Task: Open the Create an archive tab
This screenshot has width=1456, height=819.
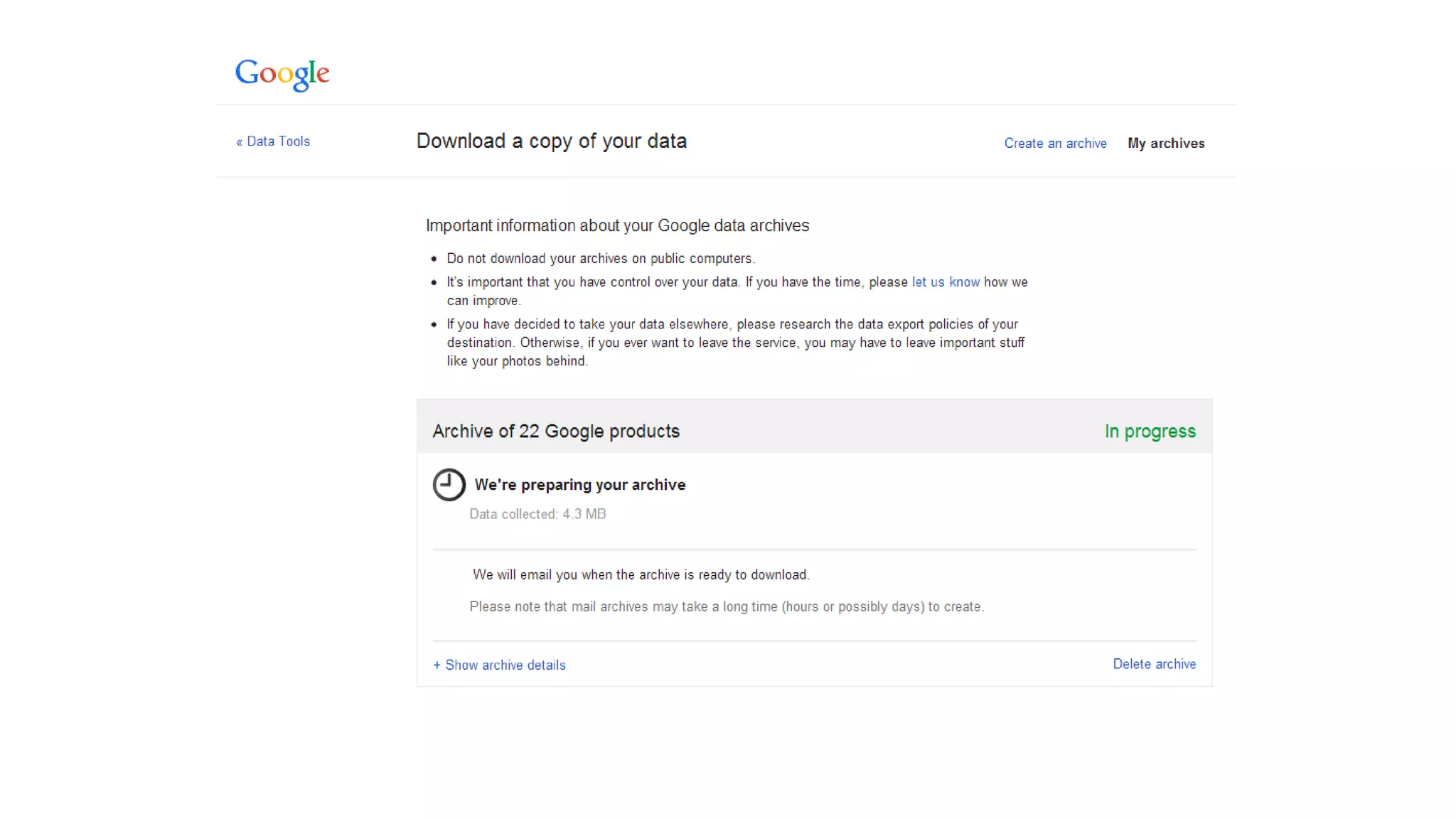Action: (1055, 144)
